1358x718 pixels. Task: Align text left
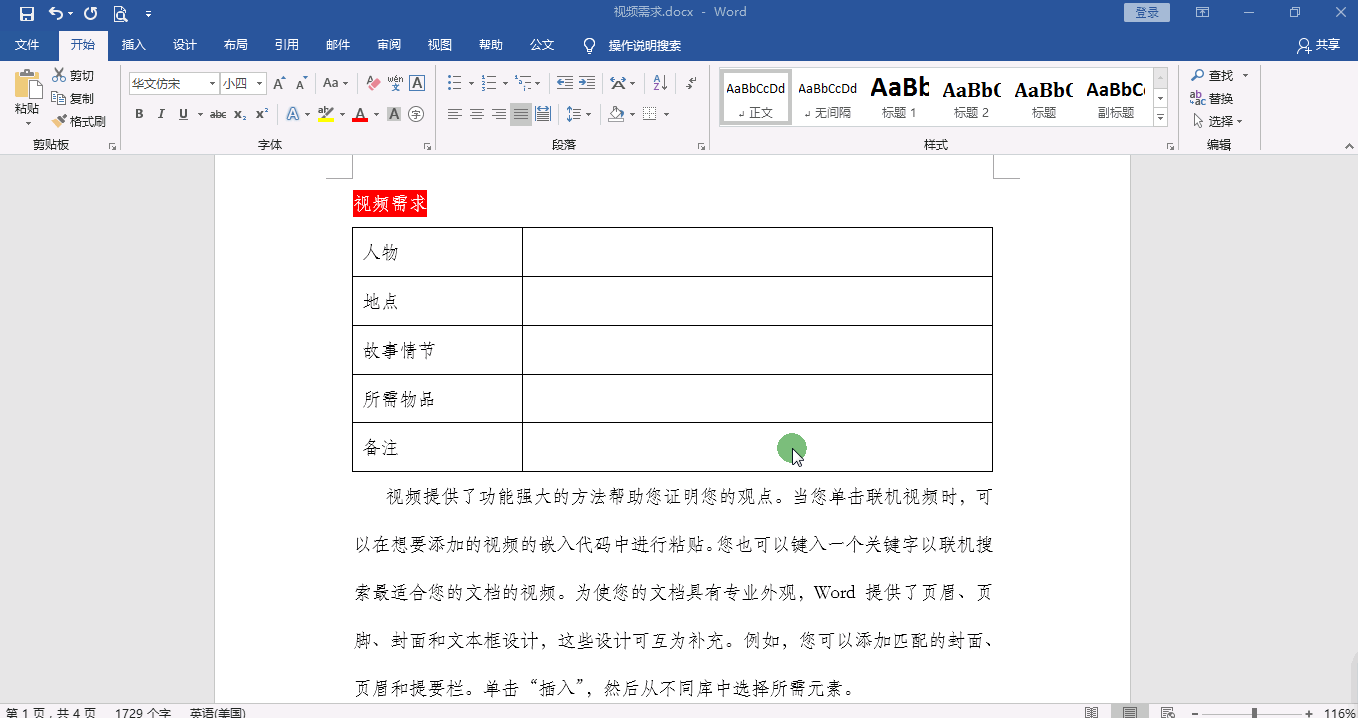coord(455,114)
